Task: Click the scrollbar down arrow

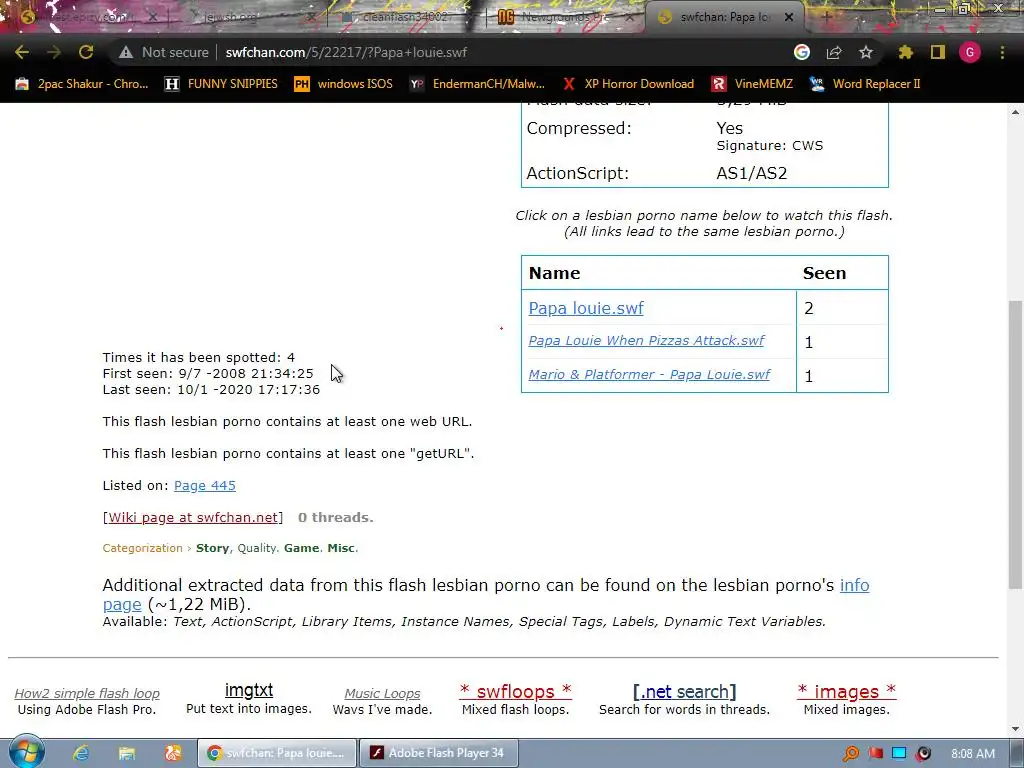Action: coord(1015,729)
